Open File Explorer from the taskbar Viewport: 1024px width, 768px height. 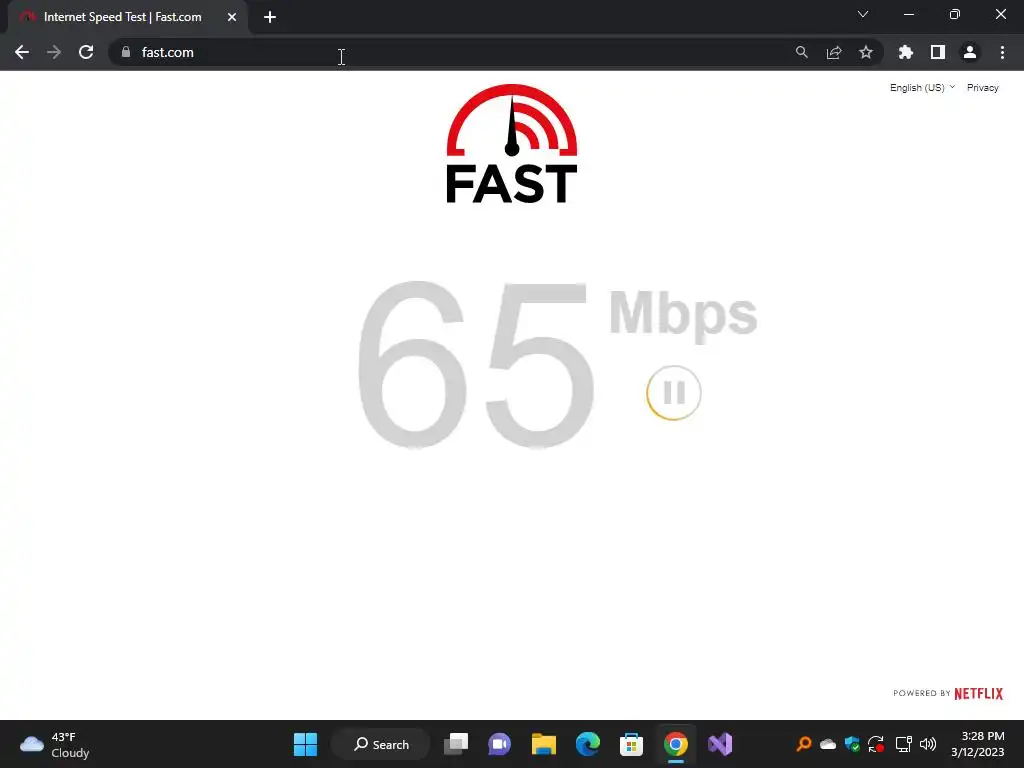coord(543,744)
